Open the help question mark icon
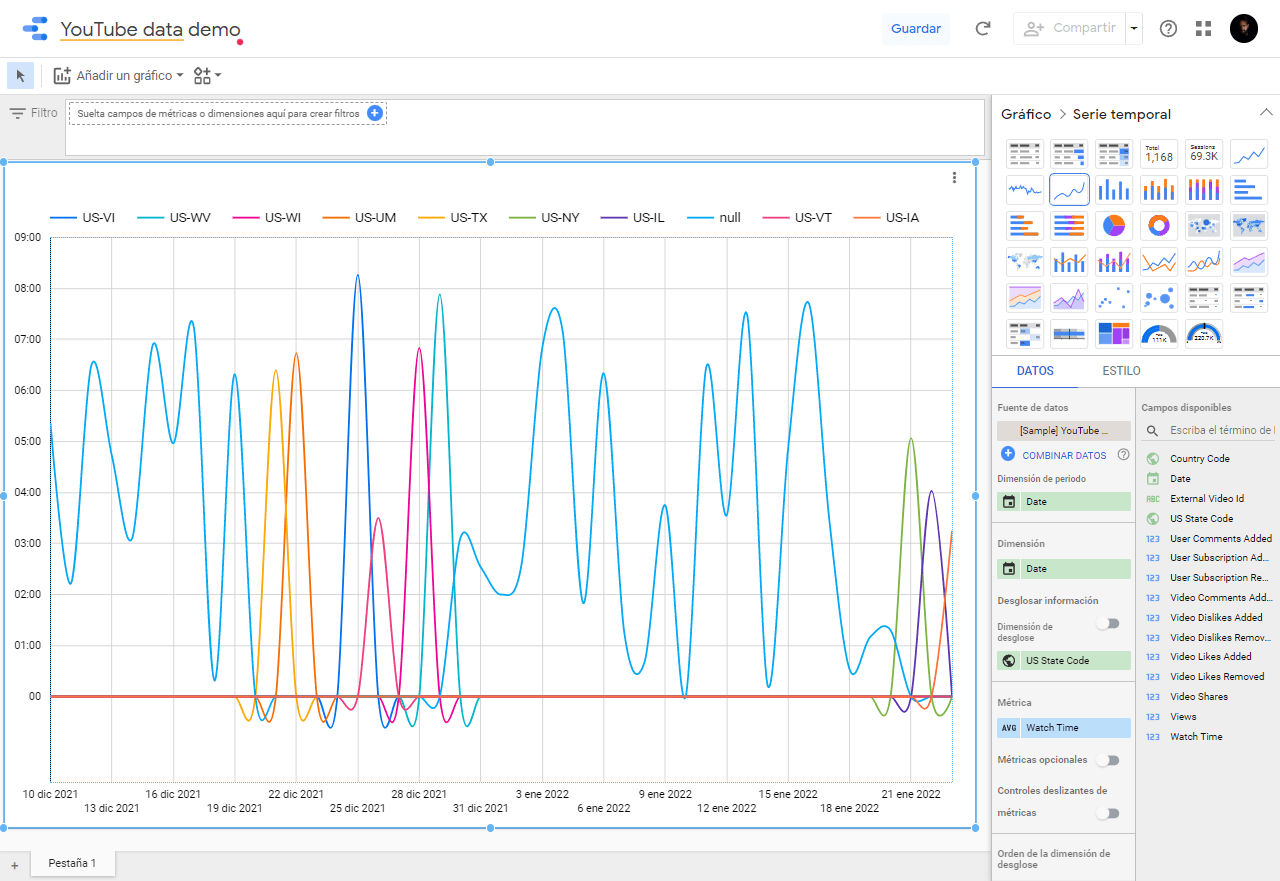The height and width of the screenshot is (881, 1280). click(1168, 29)
